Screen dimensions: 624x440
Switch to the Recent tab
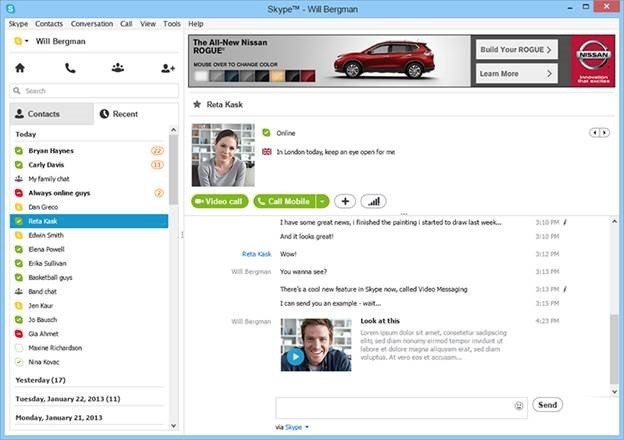pos(136,114)
